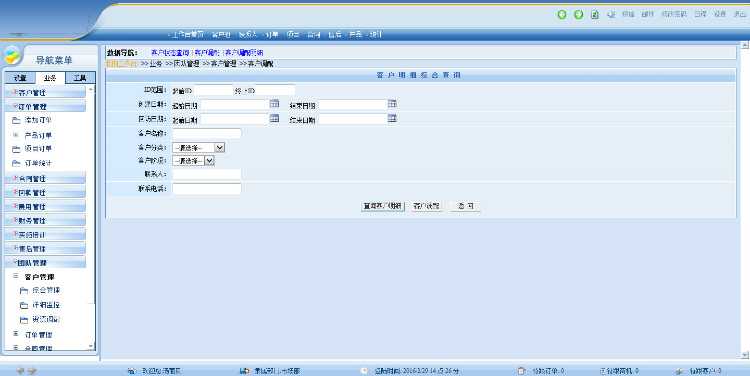Click folder icon next to 详细监控
The image size is (750, 376).
[x=23, y=305]
